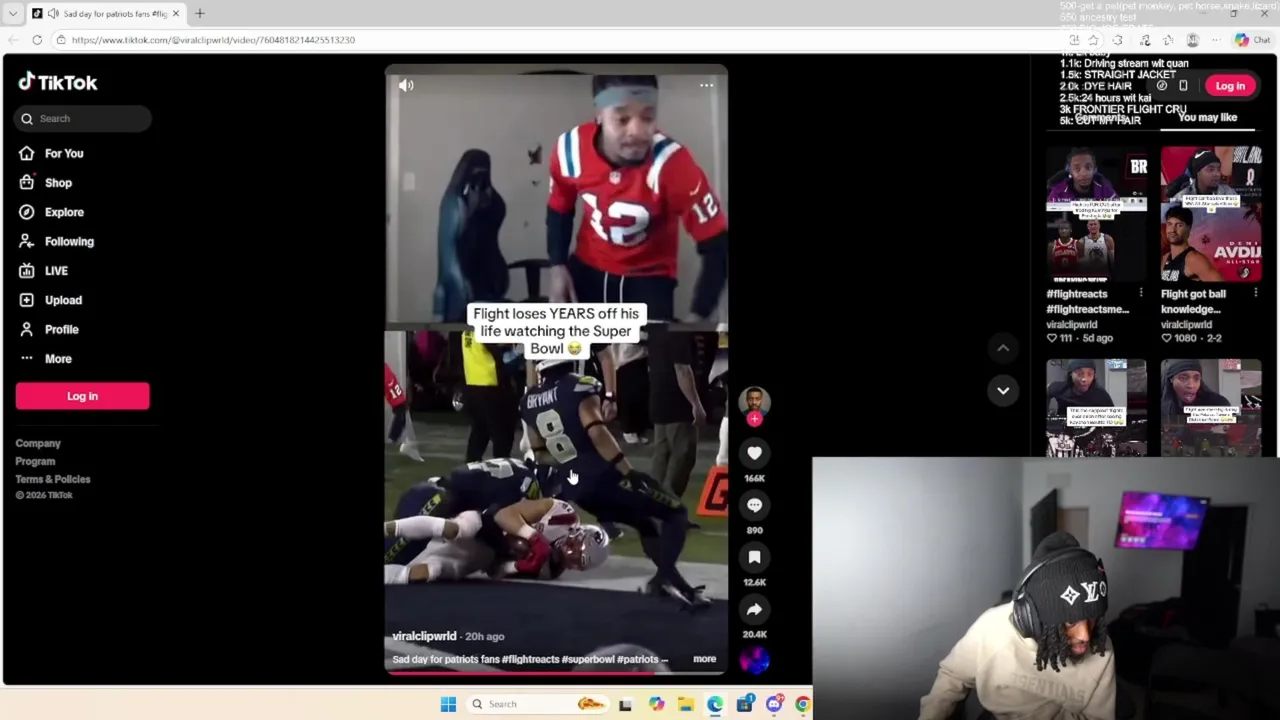Click the Log in button in the header

1230,86
